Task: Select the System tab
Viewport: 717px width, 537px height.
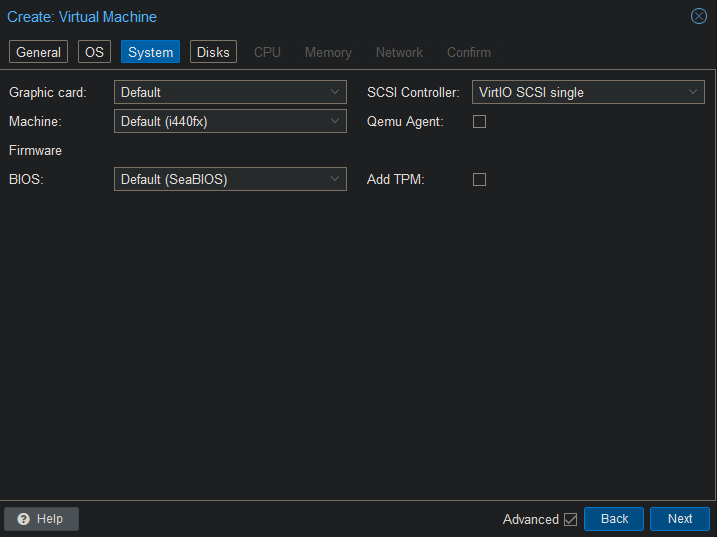Action: click(150, 52)
